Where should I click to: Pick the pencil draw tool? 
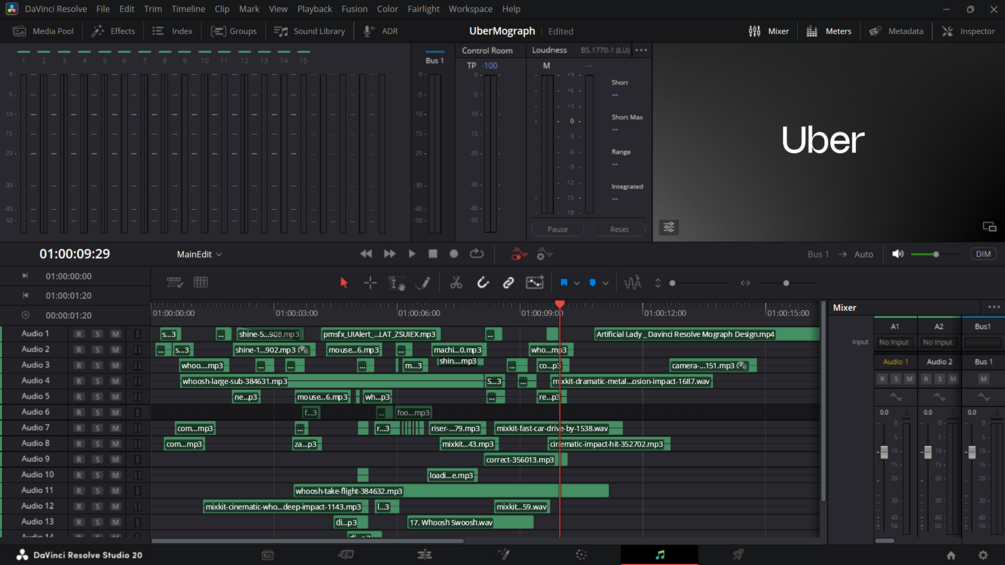[423, 282]
